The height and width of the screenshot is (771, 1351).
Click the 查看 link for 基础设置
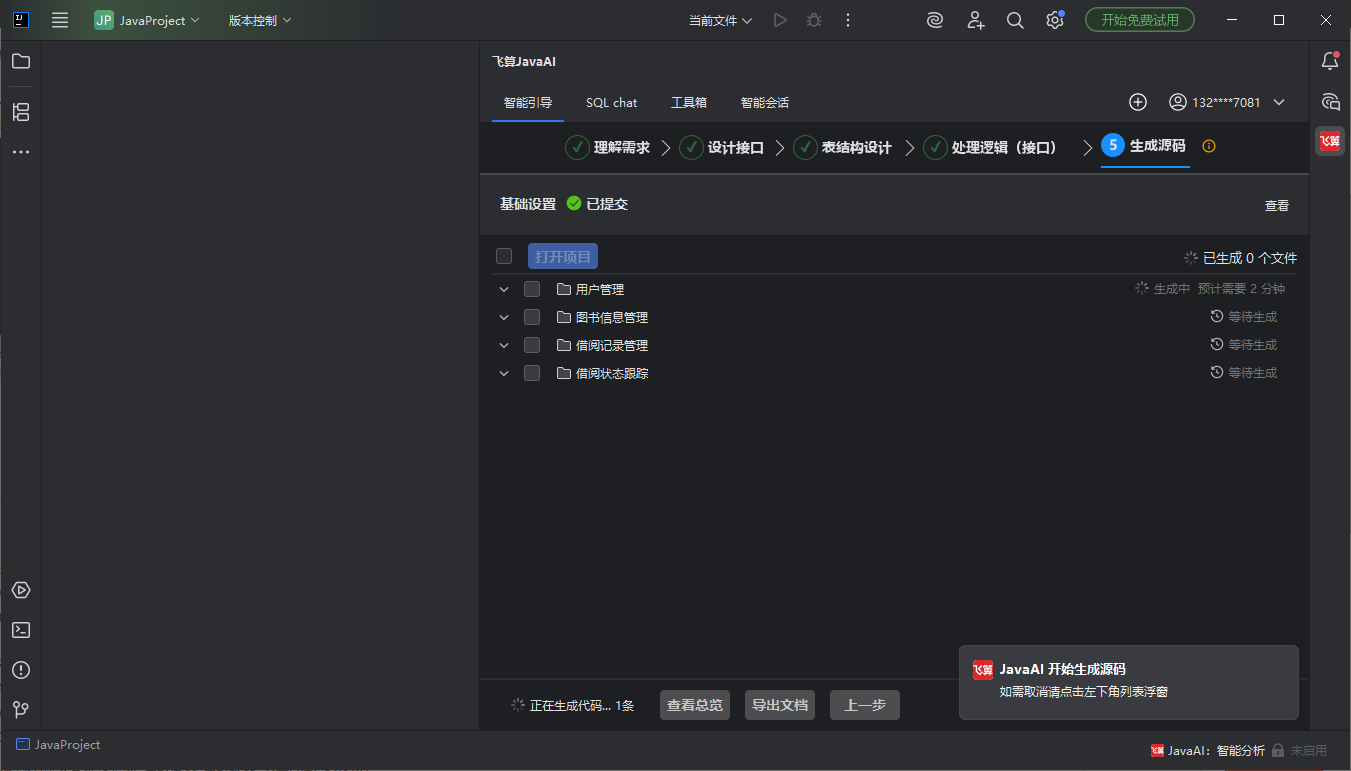(1277, 205)
